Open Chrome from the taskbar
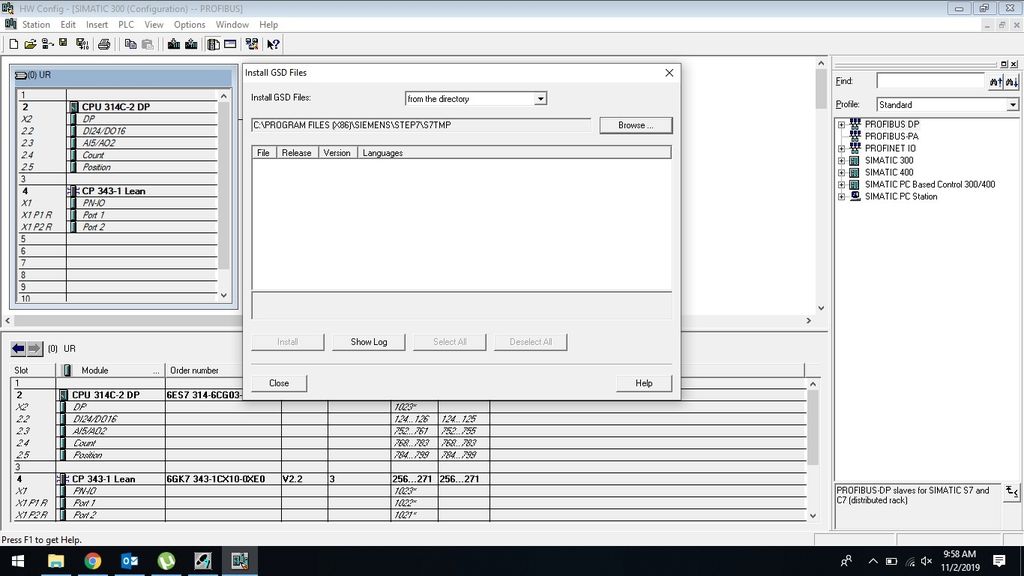 coord(93,561)
